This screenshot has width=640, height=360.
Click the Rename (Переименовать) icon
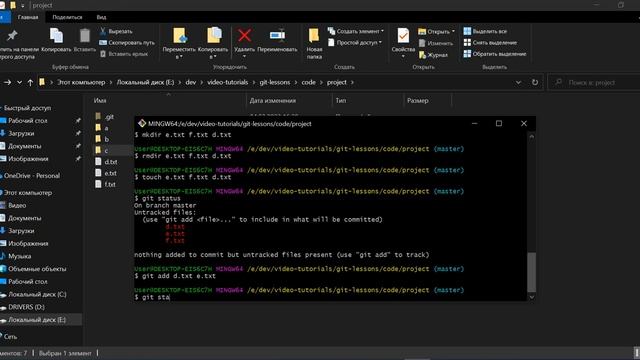point(277,36)
